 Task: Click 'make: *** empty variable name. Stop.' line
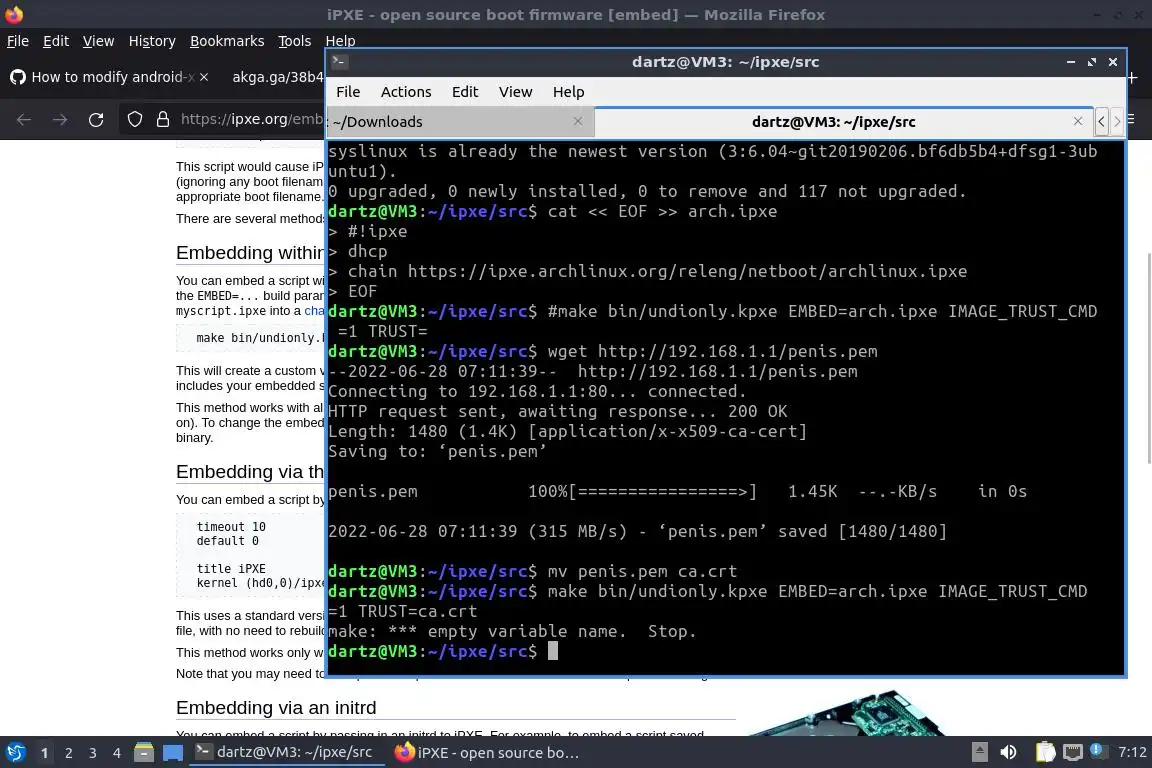(x=512, y=631)
